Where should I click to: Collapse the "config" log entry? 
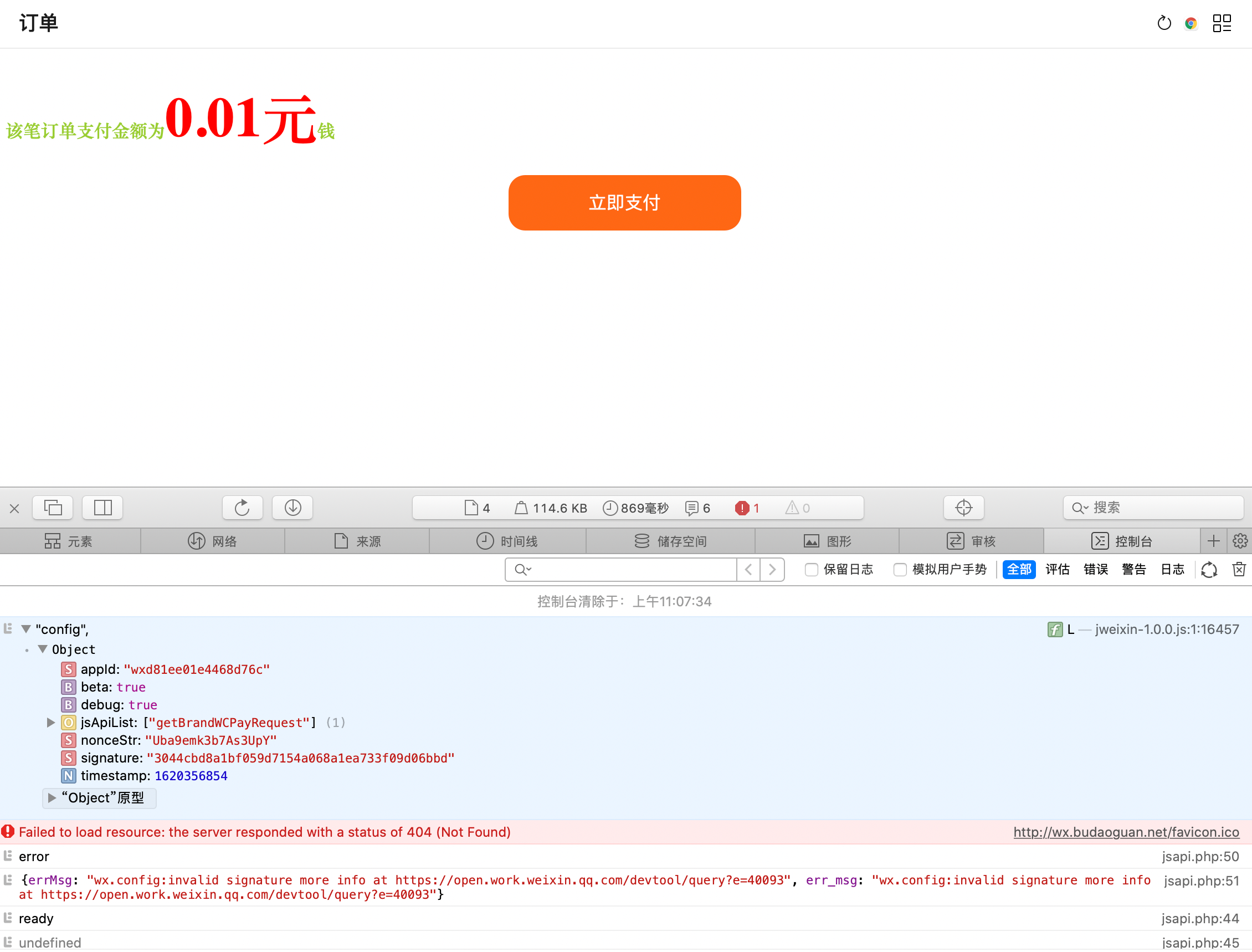point(26,629)
